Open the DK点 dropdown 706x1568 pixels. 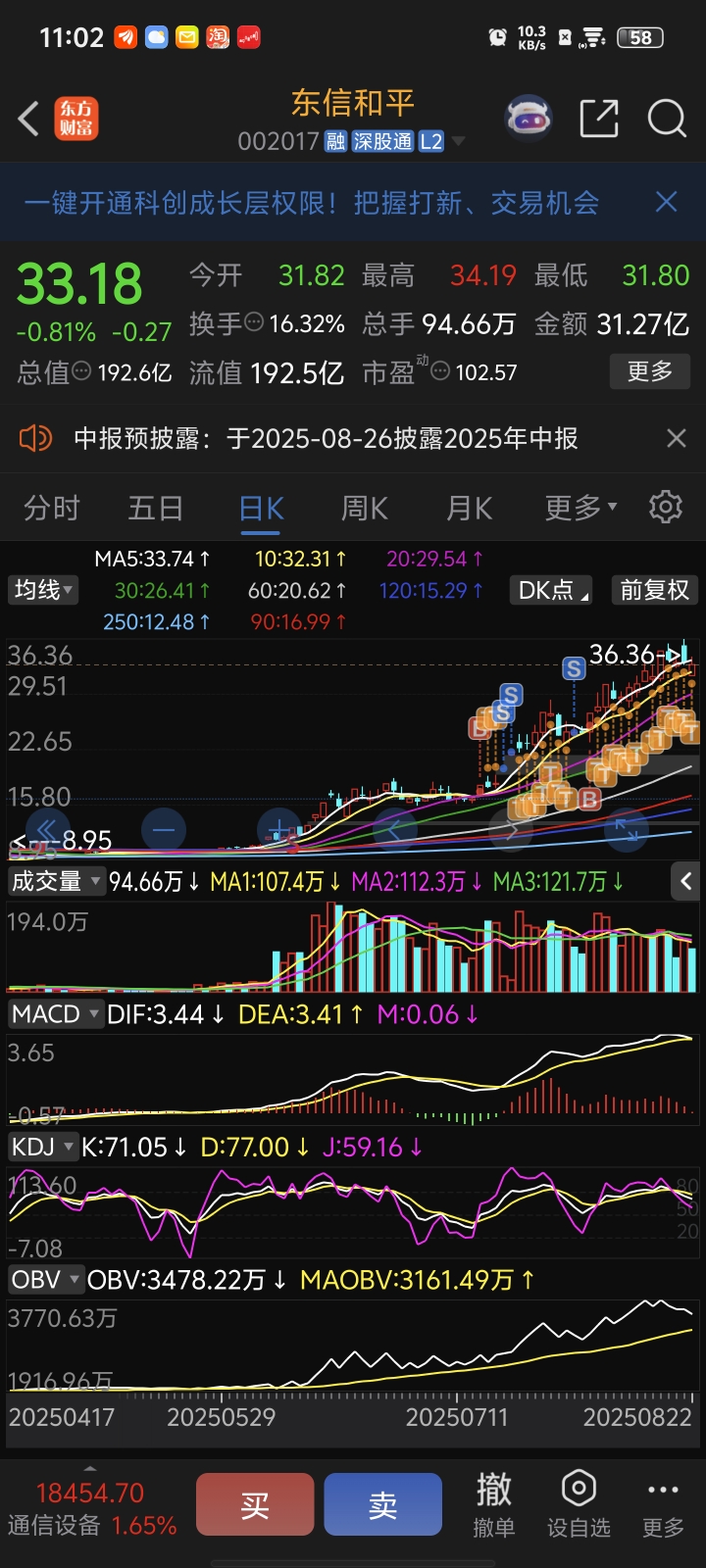pyautogui.click(x=553, y=590)
